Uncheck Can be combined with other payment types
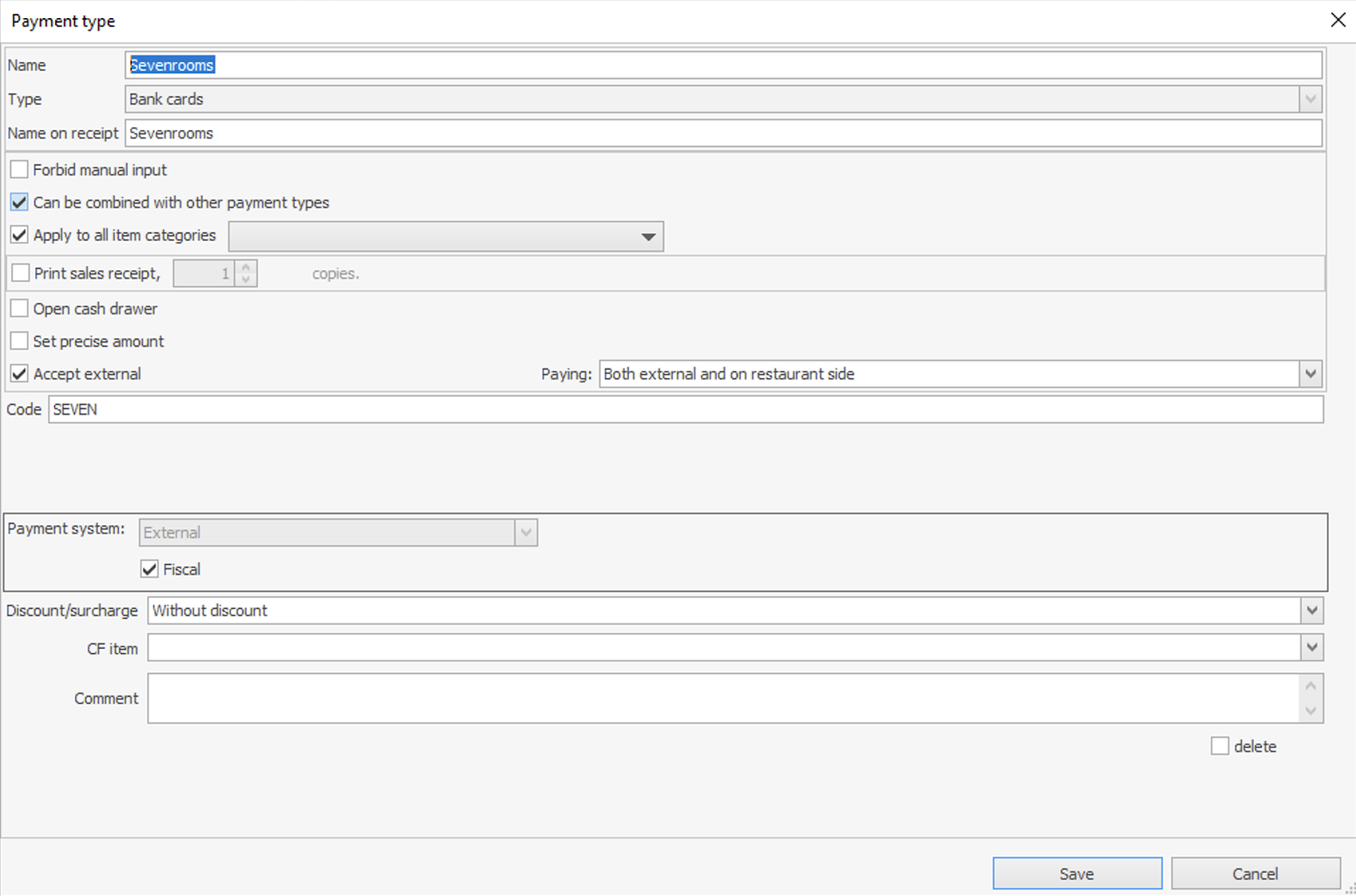1356x896 pixels. coord(19,202)
